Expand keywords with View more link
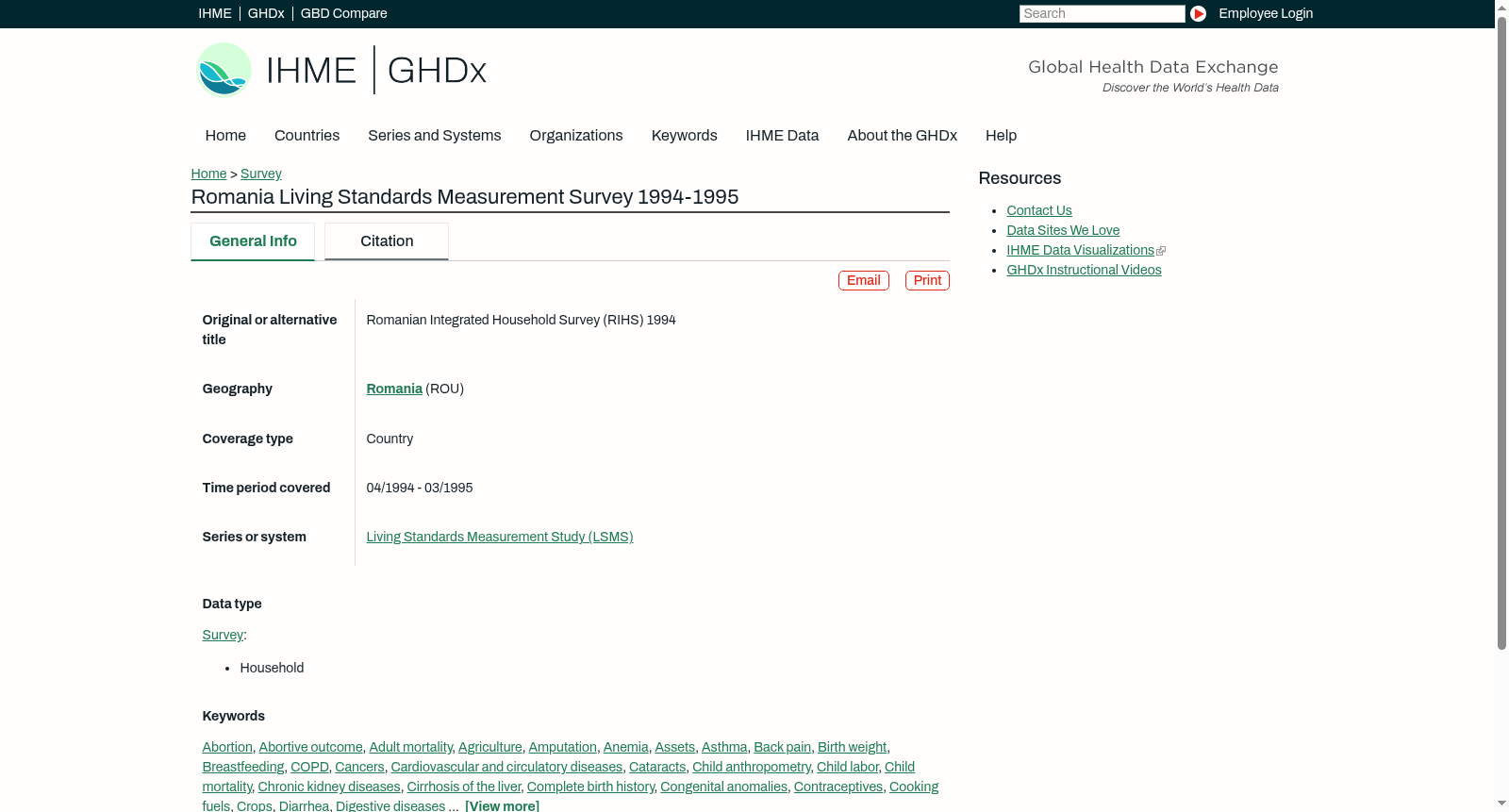The height and width of the screenshot is (812, 1509). coord(502,806)
